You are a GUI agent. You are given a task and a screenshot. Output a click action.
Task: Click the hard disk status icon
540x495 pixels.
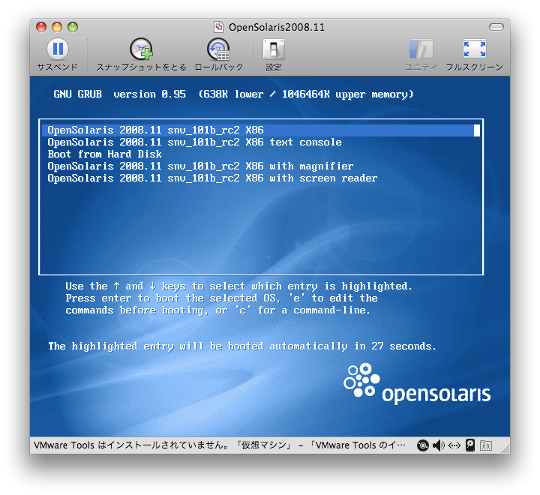(x=470, y=445)
